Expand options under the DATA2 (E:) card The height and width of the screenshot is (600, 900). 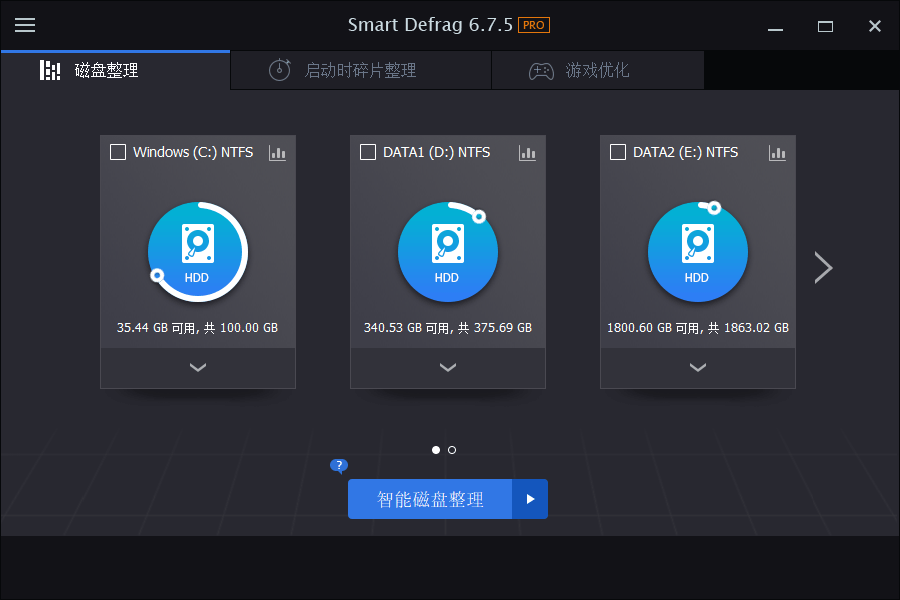tap(698, 367)
